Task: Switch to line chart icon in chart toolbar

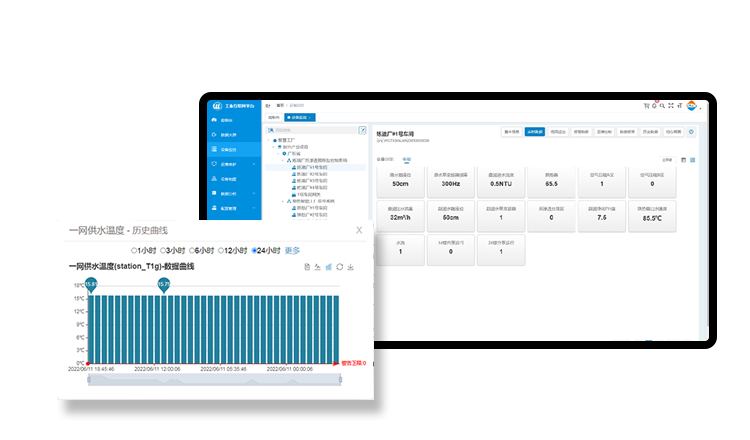Action: point(317,267)
